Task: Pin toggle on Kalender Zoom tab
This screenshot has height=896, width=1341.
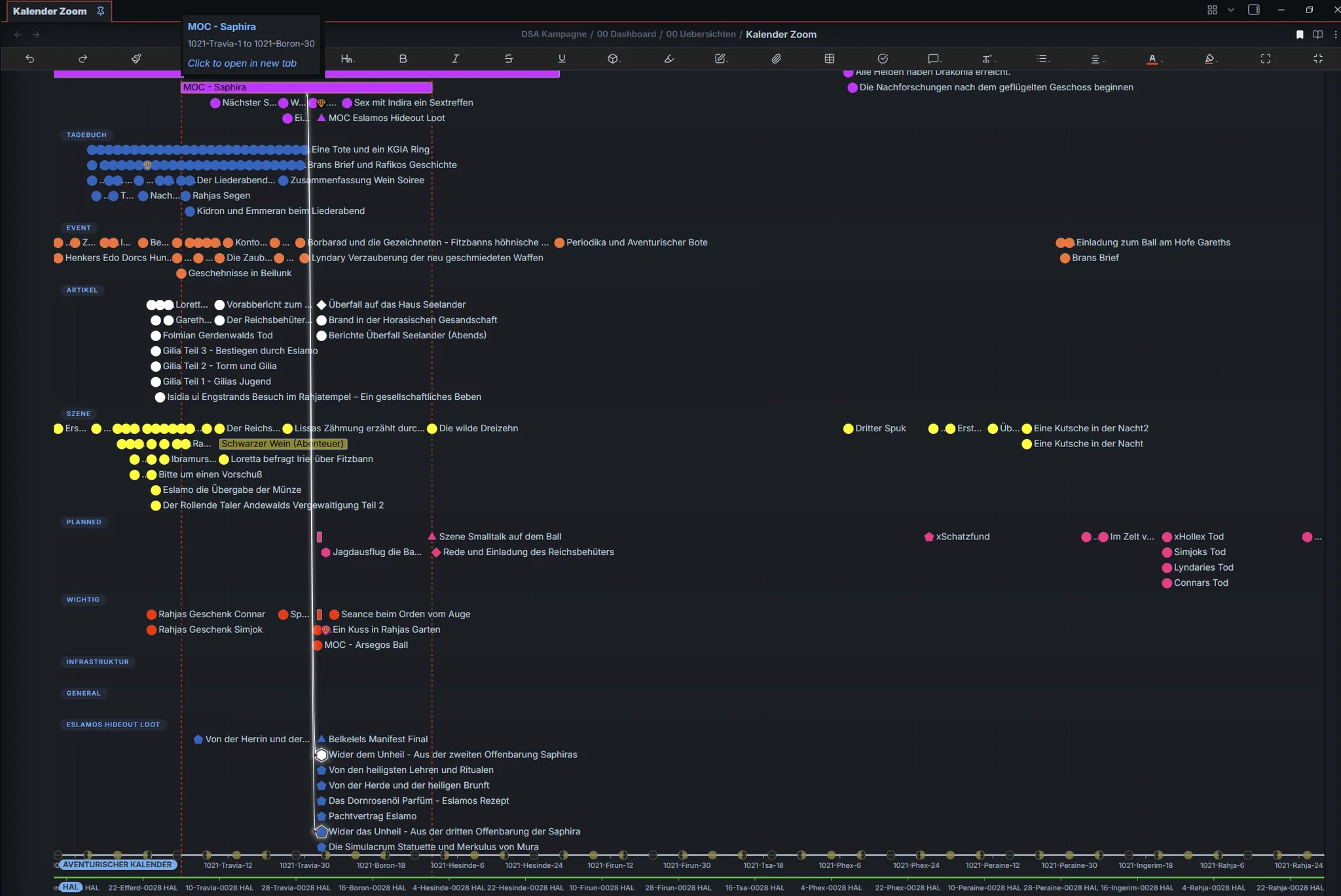Action: (100, 11)
